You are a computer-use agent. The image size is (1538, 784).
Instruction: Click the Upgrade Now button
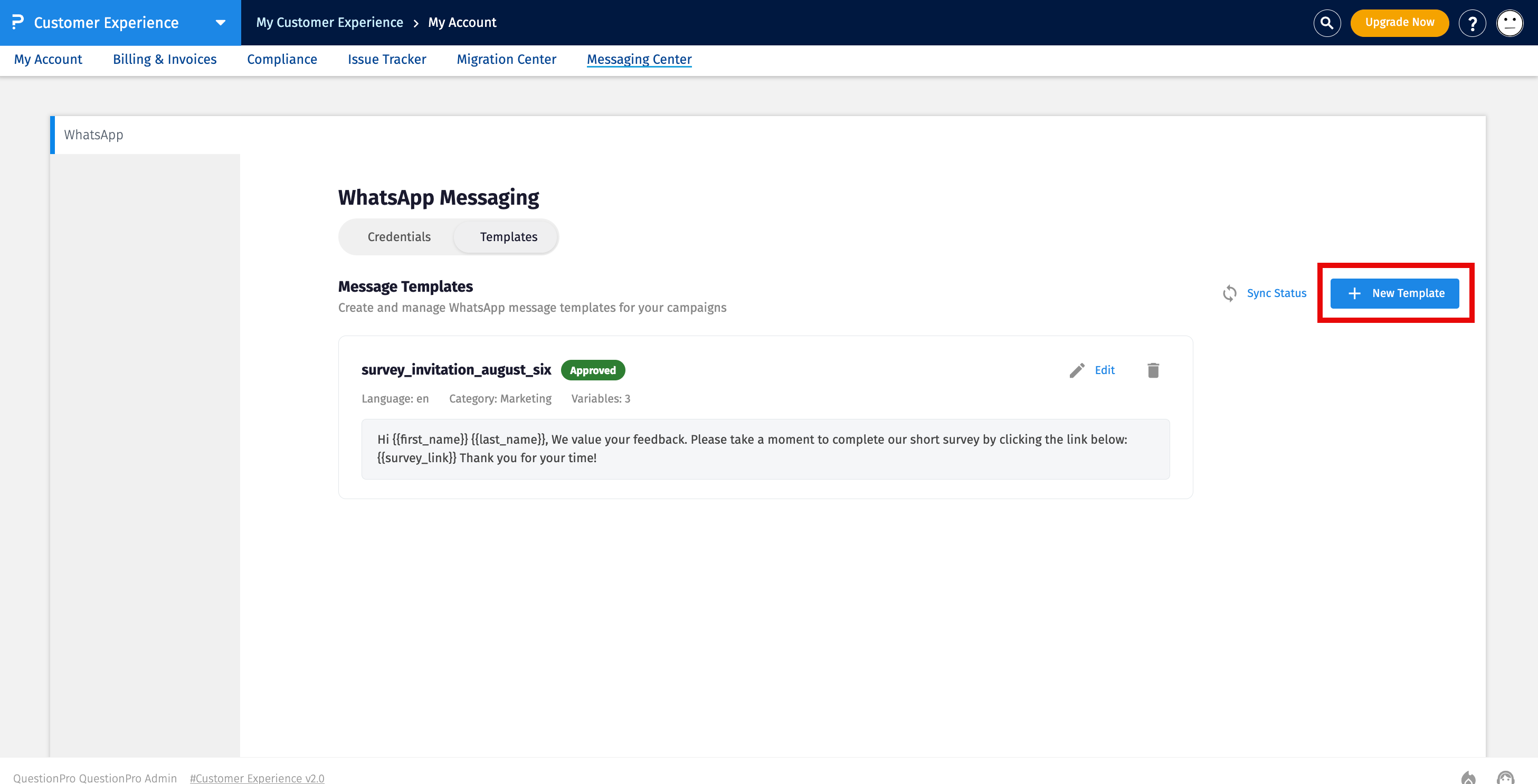point(1399,23)
